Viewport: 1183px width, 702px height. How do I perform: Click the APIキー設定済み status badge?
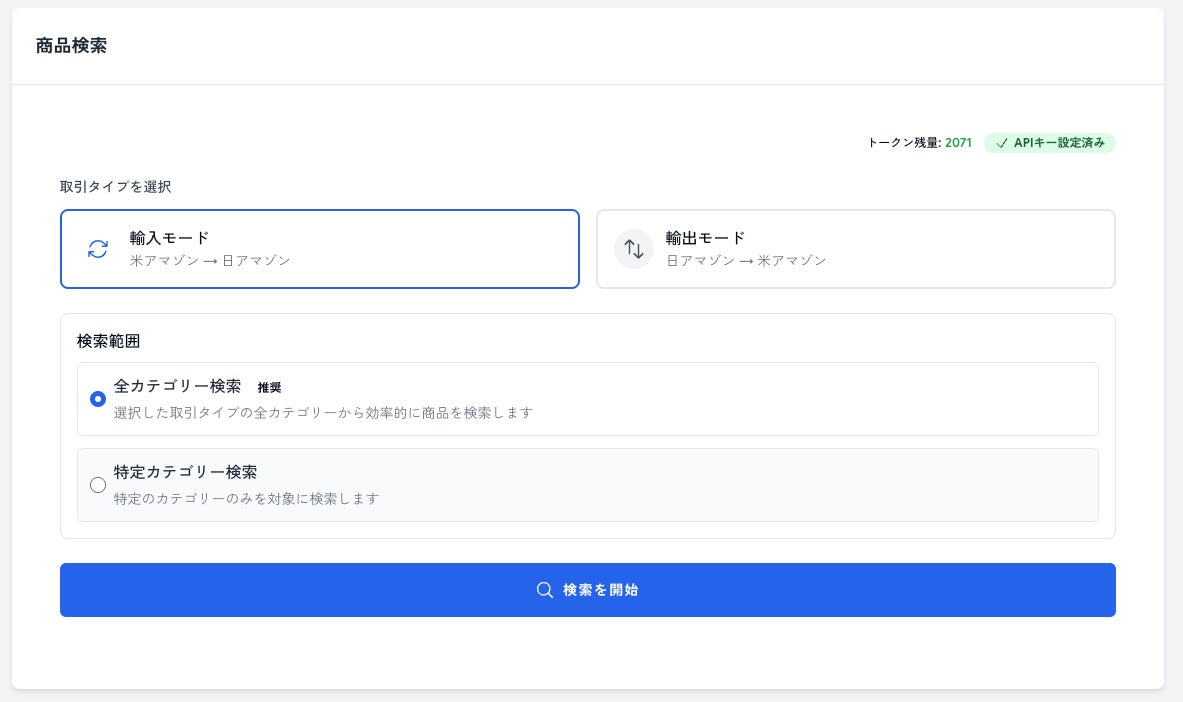[x=1050, y=143]
